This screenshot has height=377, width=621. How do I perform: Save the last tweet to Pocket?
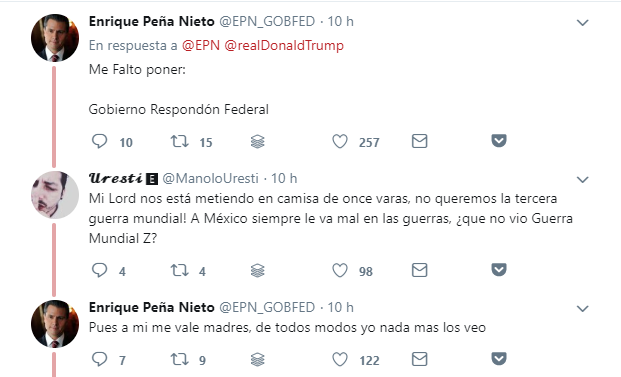tap(499, 358)
